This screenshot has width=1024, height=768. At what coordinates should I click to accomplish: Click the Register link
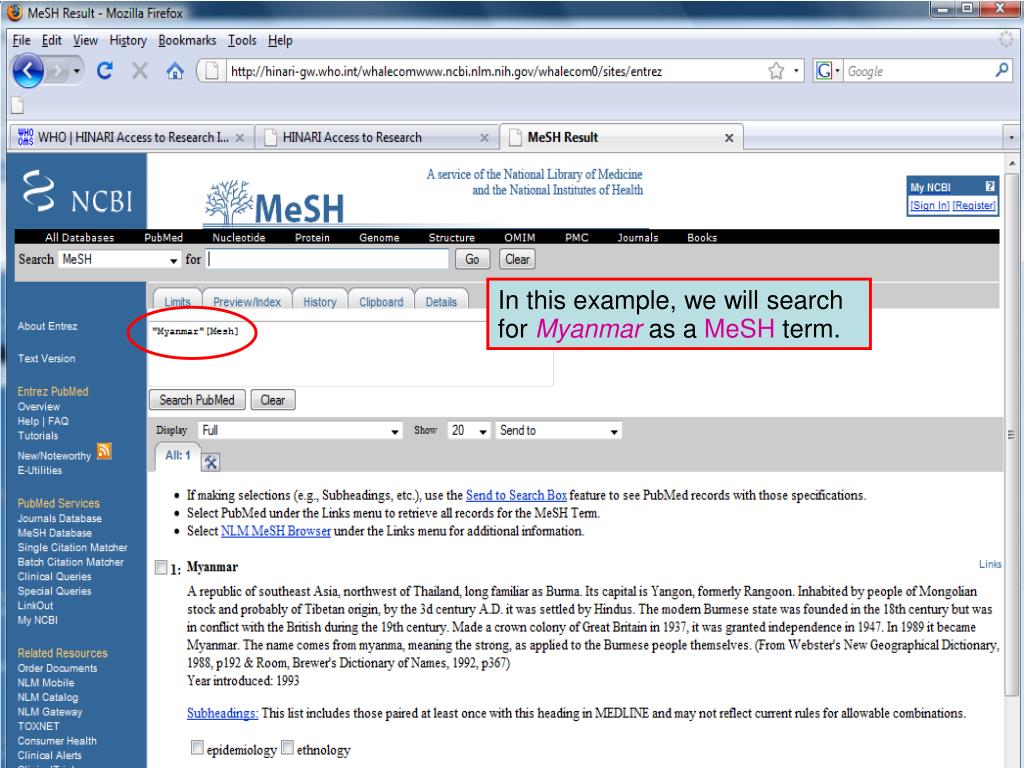(974, 205)
